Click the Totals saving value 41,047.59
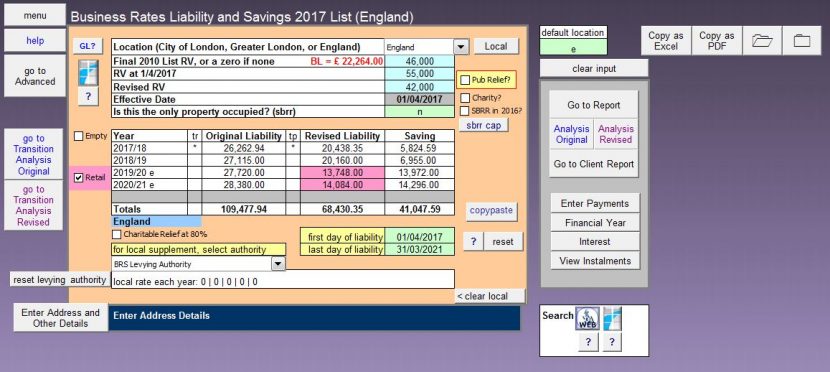Viewport: 830px width, 372px height. pyautogui.click(x=419, y=209)
